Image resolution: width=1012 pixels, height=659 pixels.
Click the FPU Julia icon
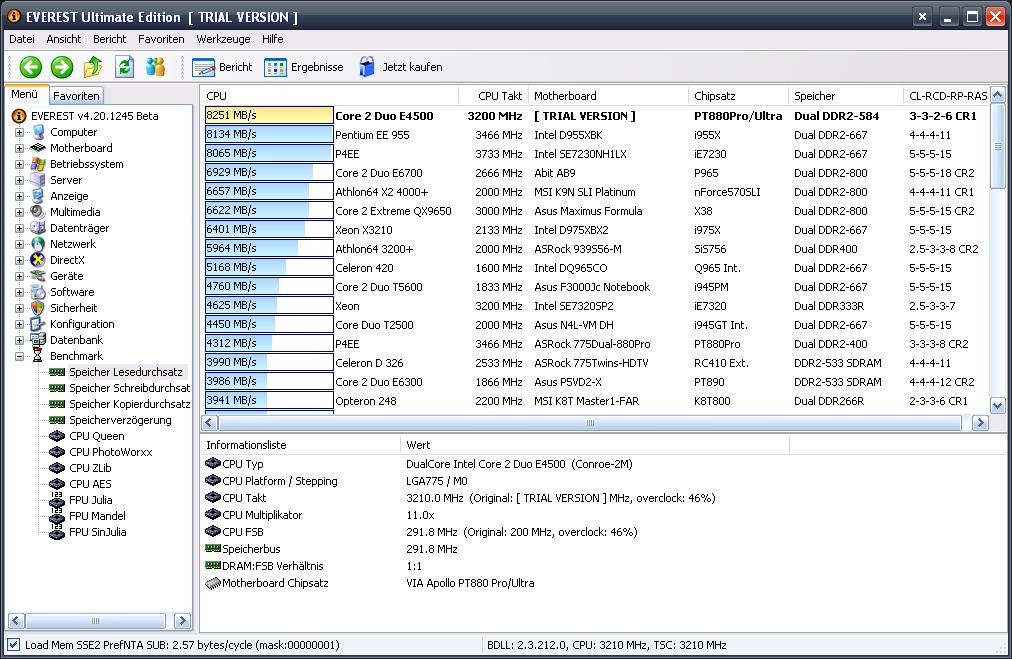tap(57, 500)
